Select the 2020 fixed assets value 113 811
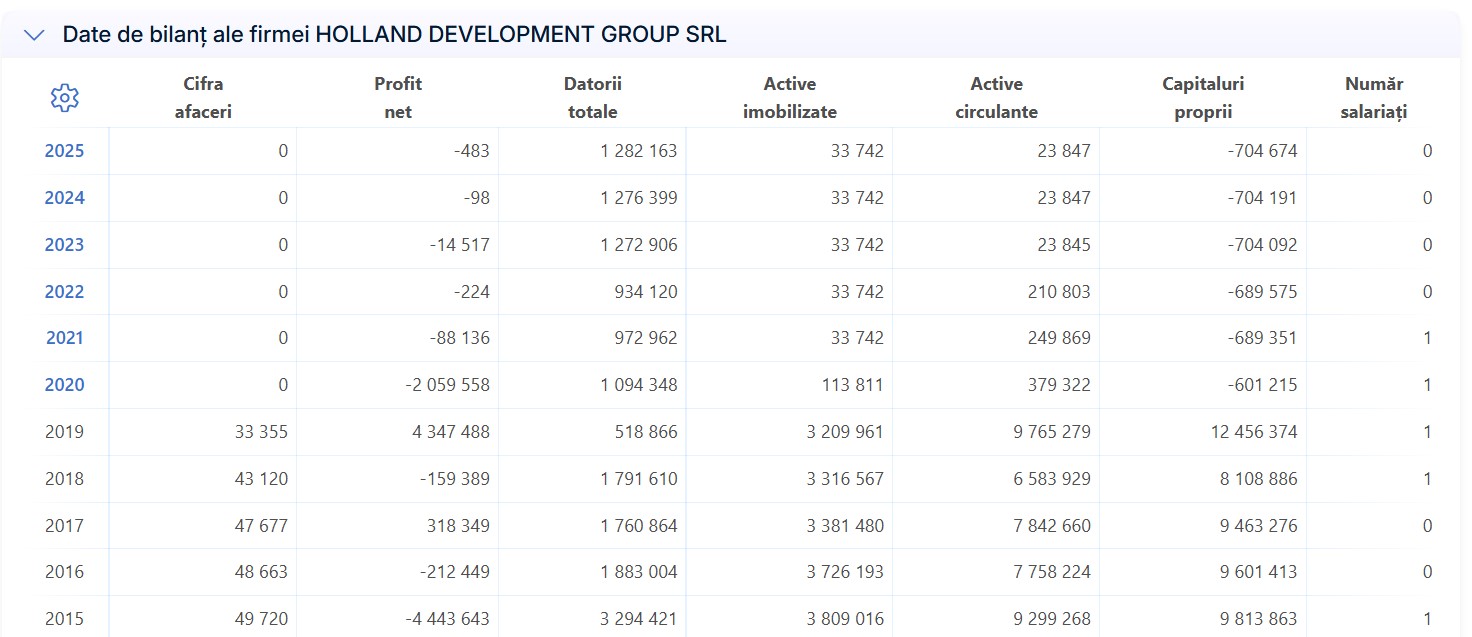 click(853, 385)
